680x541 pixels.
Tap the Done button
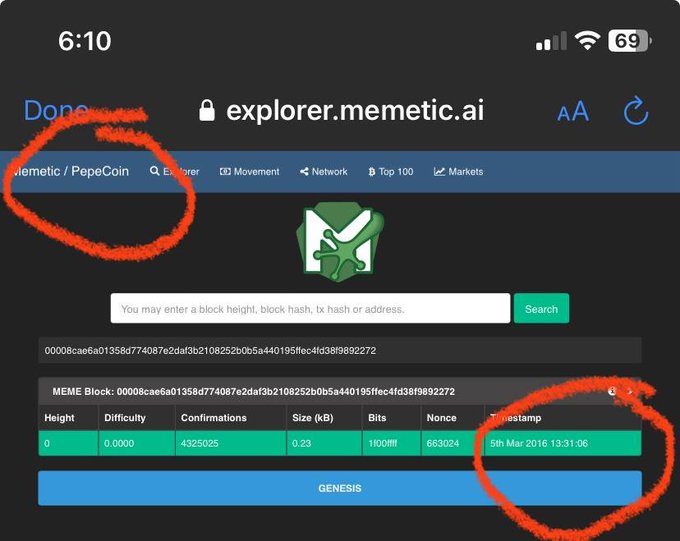point(56,110)
